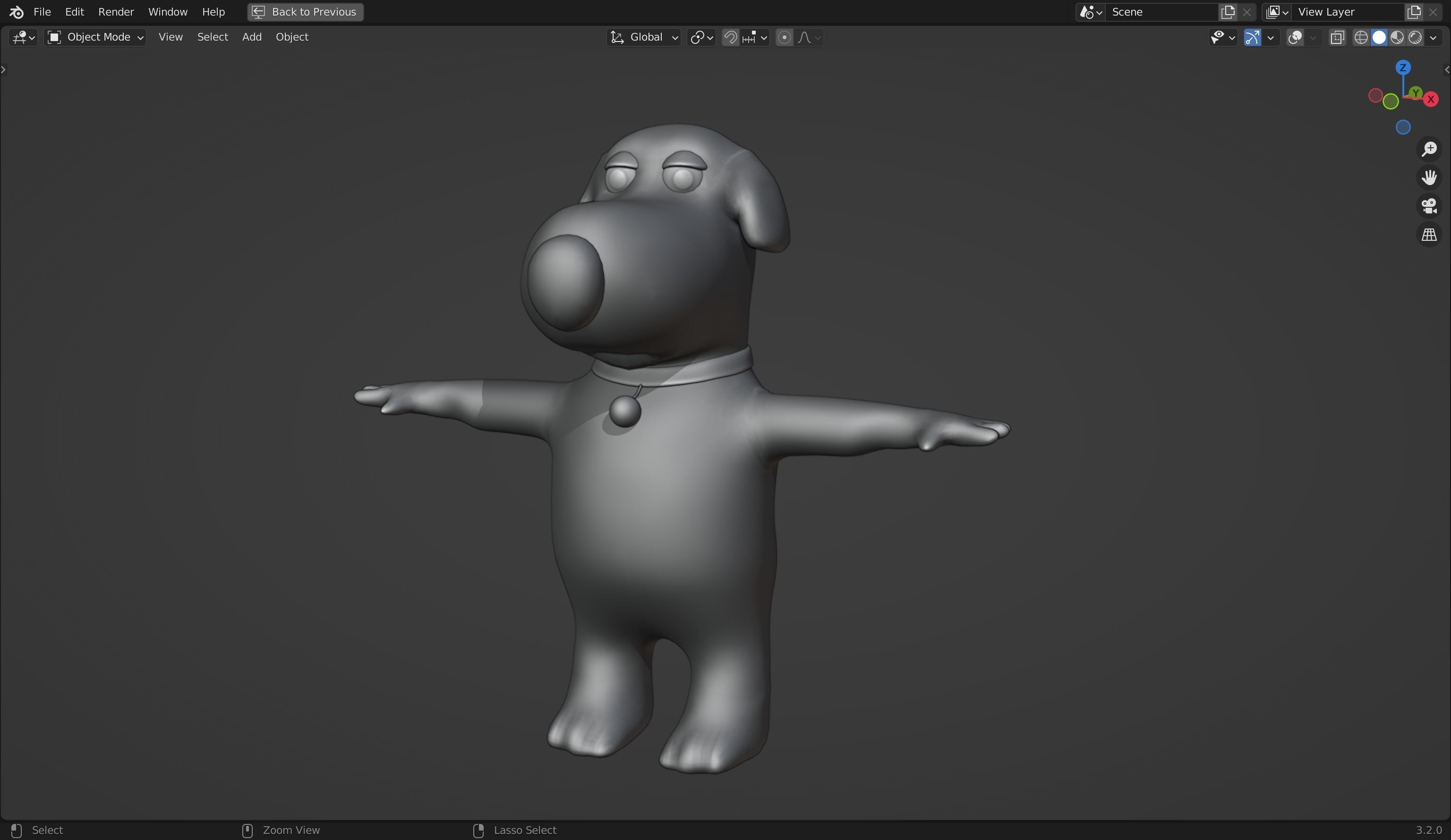Switch to material preview shading
The height and width of the screenshot is (840, 1451).
tap(1397, 37)
